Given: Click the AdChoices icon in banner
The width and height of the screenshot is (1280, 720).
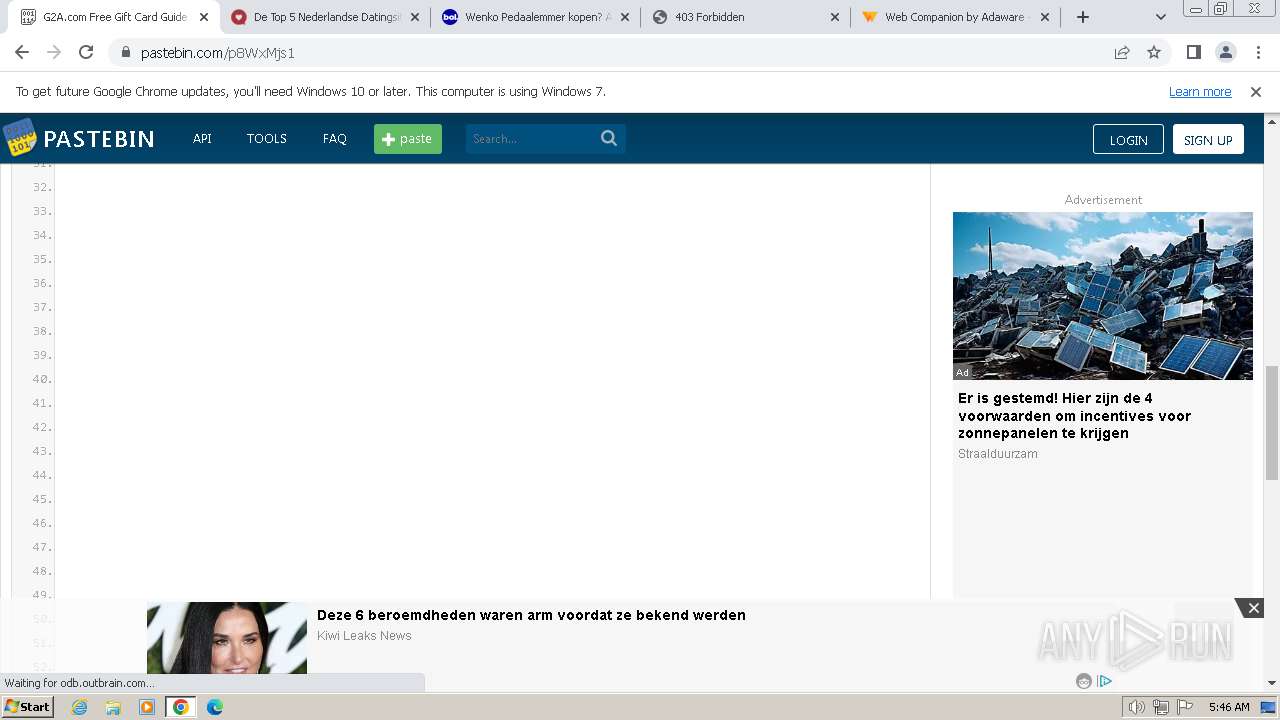Looking at the screenshot, I should (1105, 681).
